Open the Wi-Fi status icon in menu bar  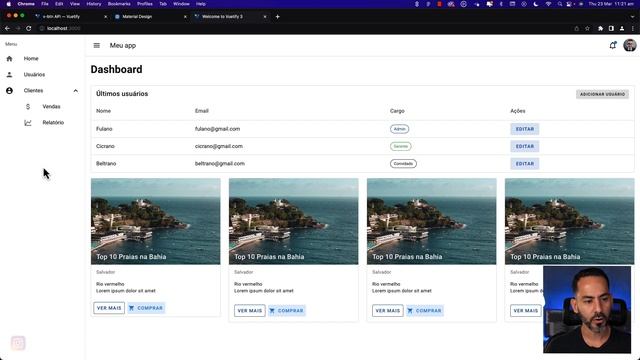click(x=548, y=4)
